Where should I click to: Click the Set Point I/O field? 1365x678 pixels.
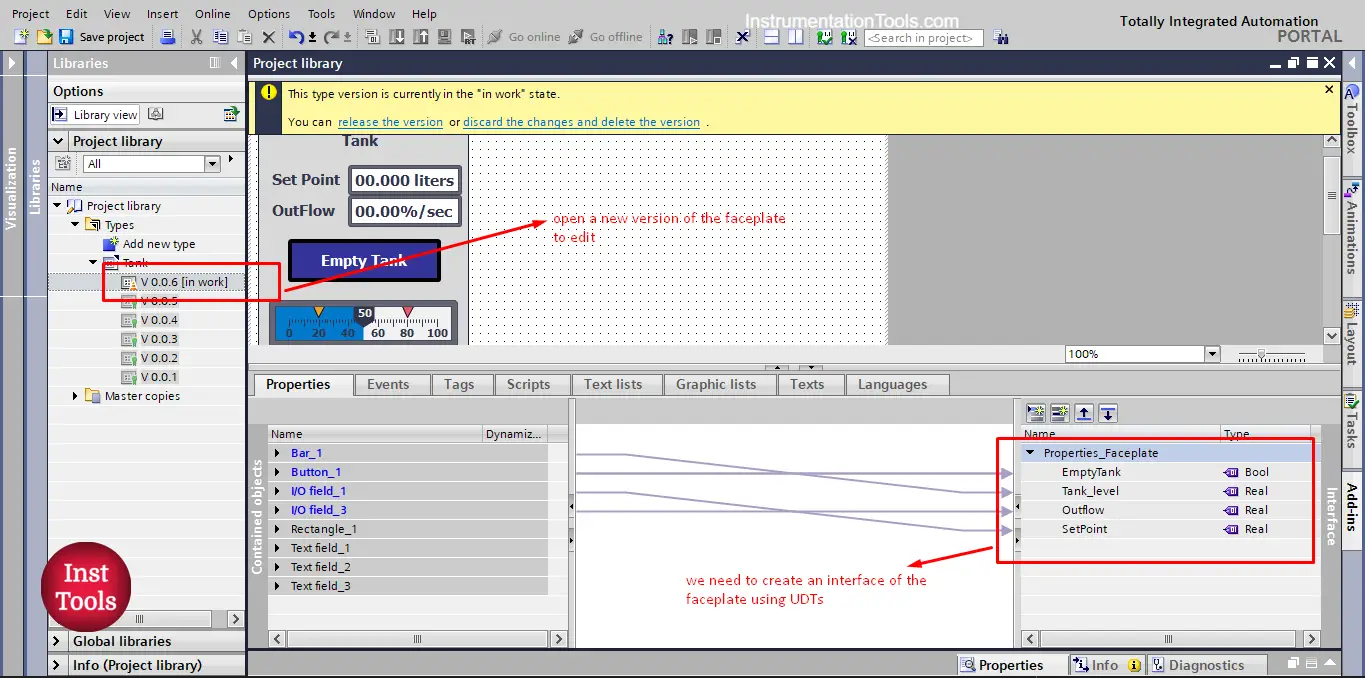click(405, 180)
